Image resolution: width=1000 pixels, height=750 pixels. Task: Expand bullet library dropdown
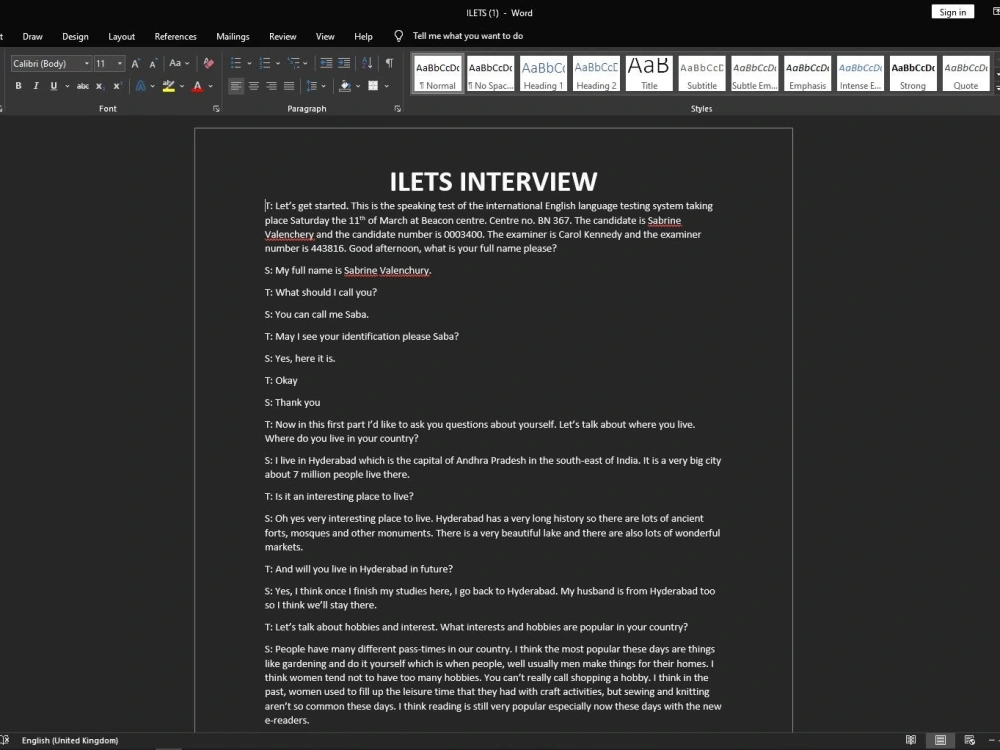coord(249,63)
